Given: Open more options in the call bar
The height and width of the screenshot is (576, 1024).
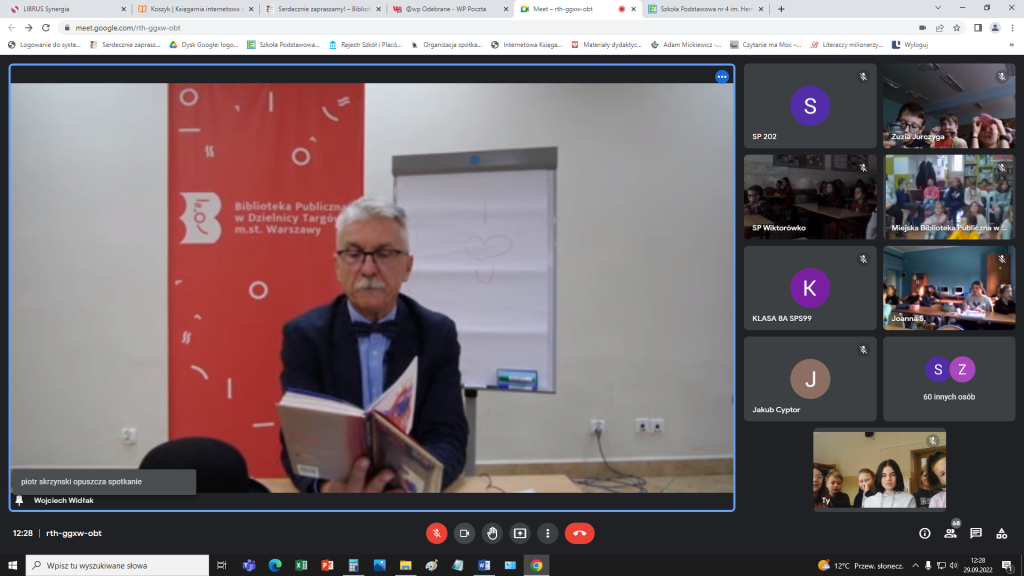Looking at the screenshot, I should pos(547,533).
